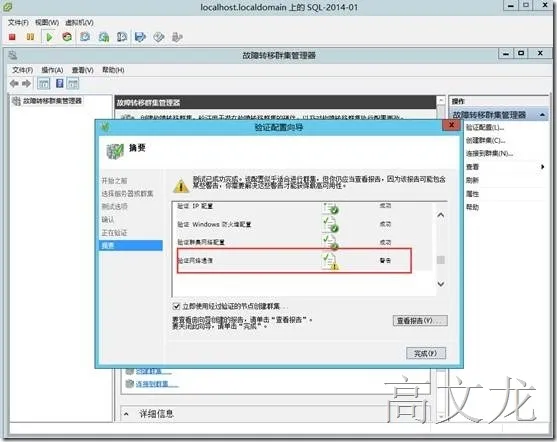Click the blue Help book icon in the toolbar

[x=60, y=84]
